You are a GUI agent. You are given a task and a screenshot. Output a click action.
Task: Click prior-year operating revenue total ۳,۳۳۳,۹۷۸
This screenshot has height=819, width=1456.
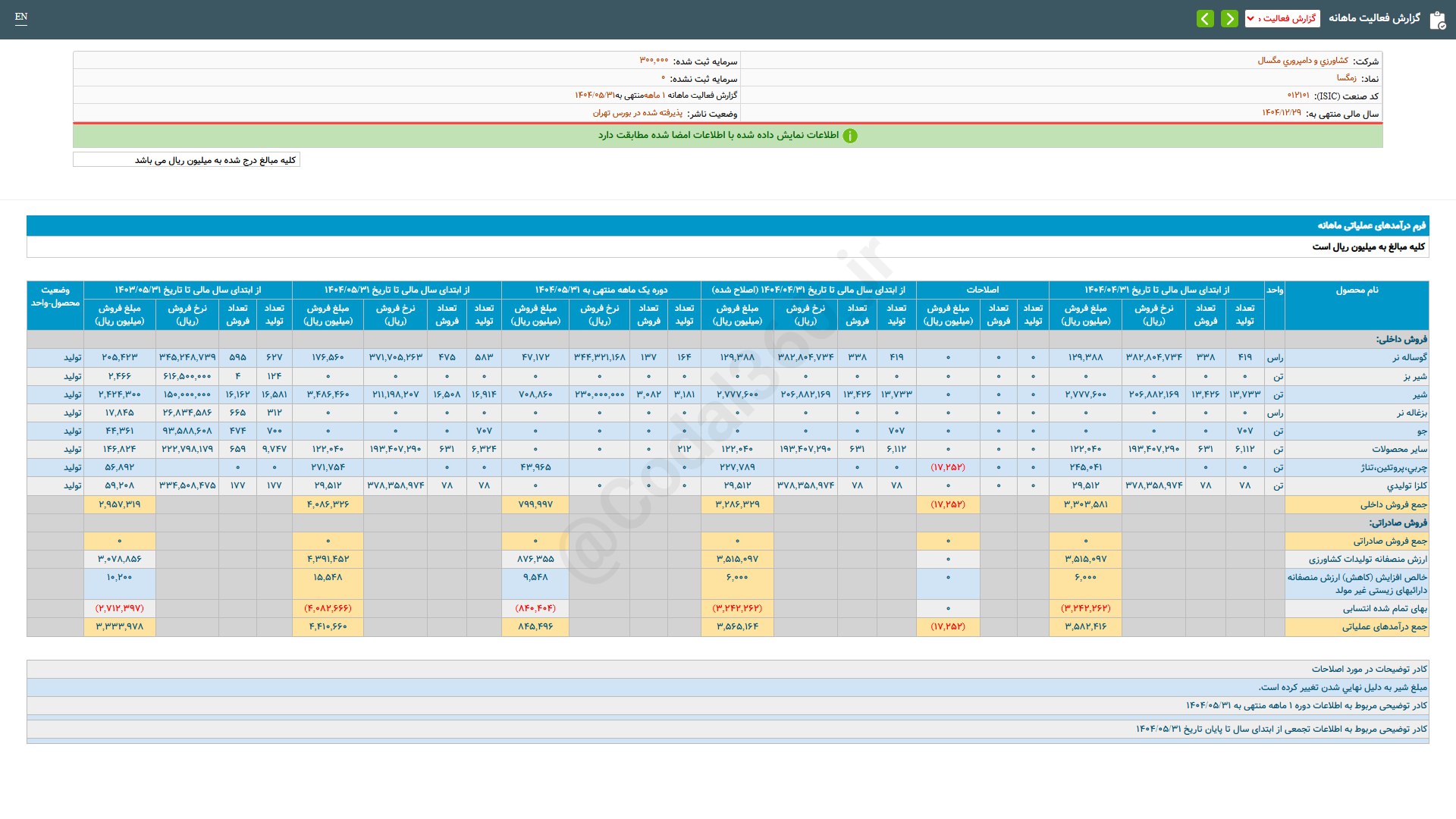pyautogui.click(x=120, y=627)
